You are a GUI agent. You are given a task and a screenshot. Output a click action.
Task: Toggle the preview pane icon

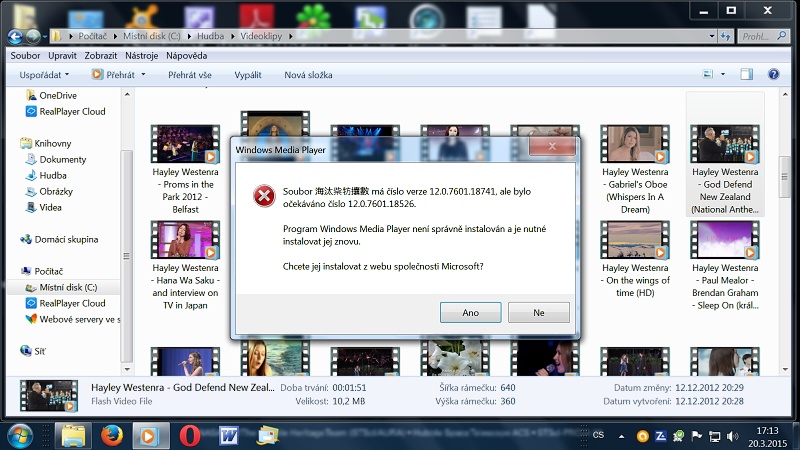[746, 74]
